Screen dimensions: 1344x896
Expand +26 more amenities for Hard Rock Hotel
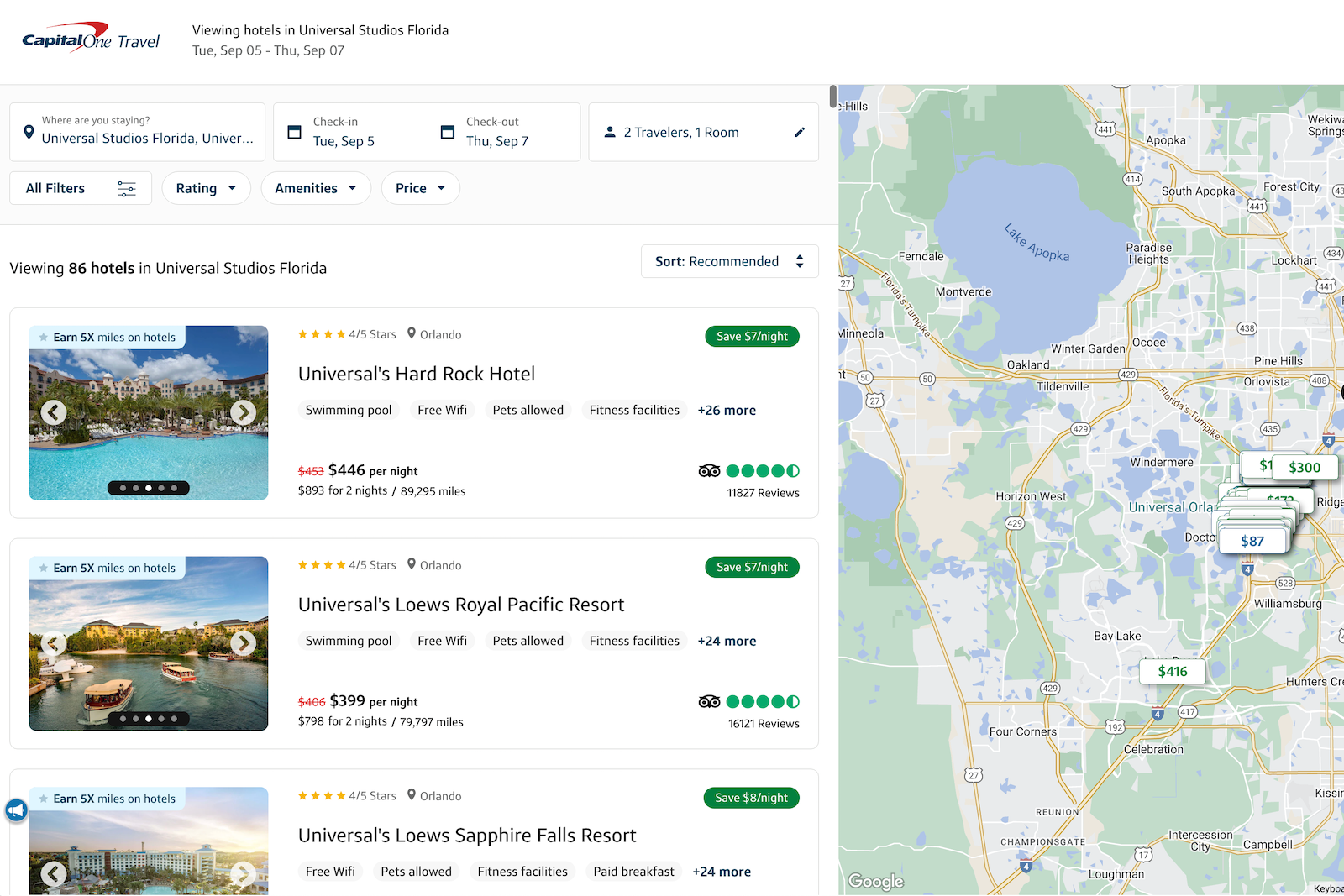click(726, 410)
